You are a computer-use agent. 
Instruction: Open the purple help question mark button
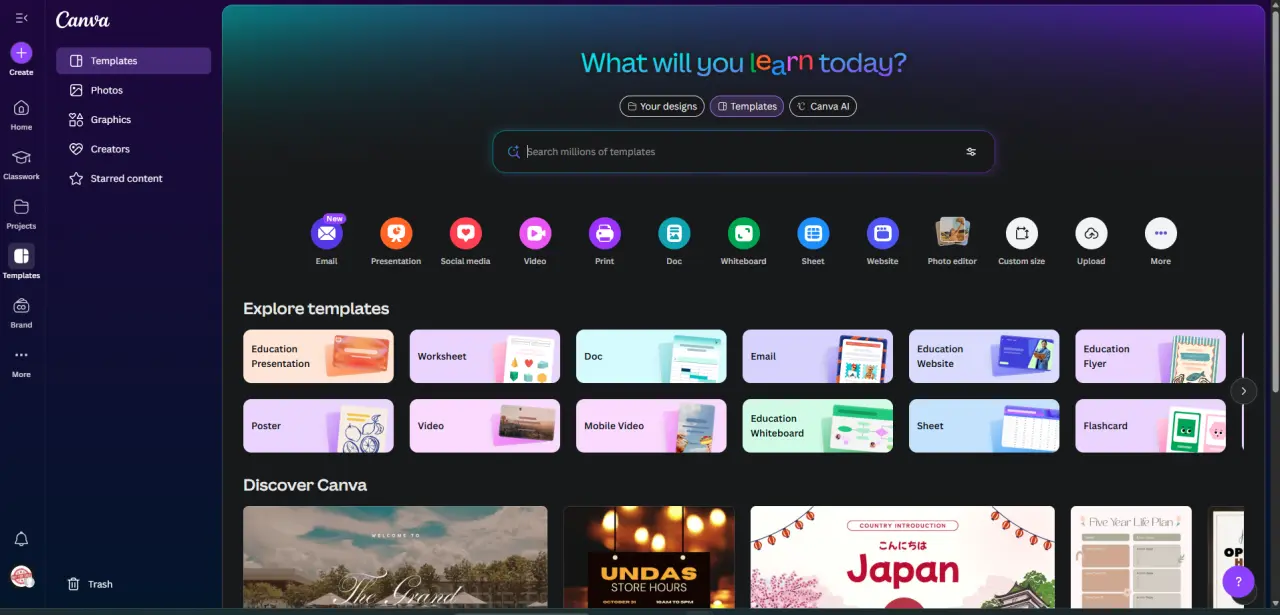(1238, 581)
